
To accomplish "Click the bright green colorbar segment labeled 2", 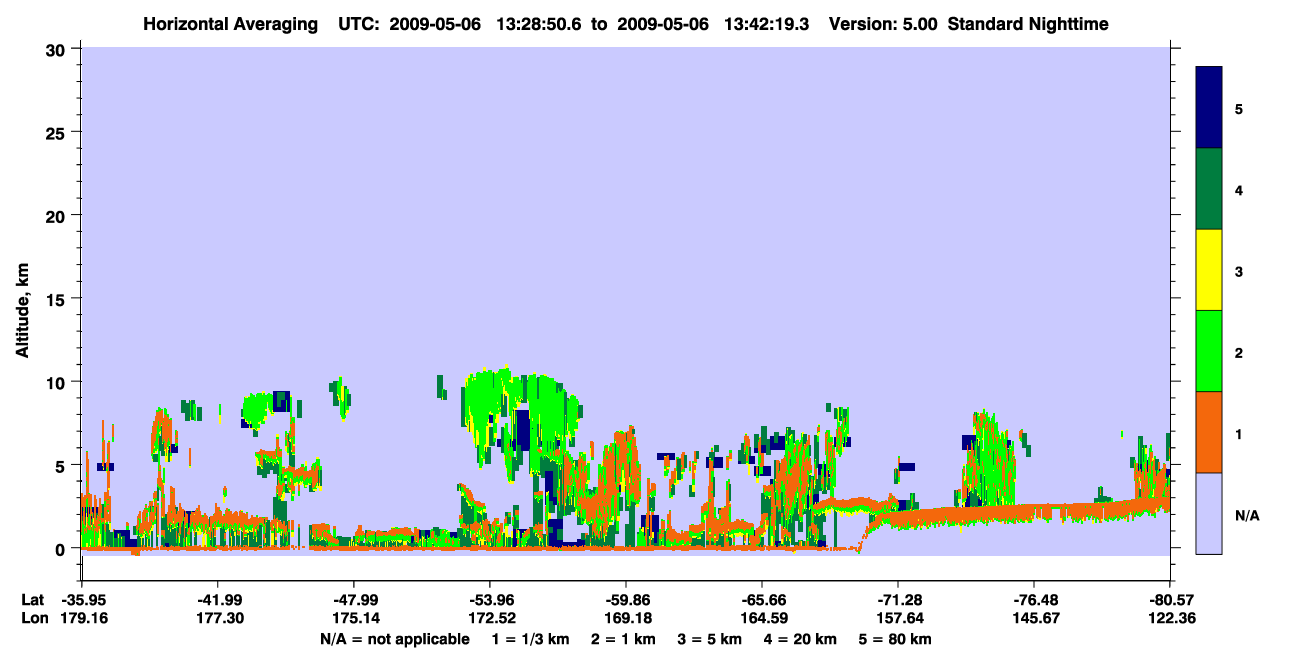I will click(1209, 351).
